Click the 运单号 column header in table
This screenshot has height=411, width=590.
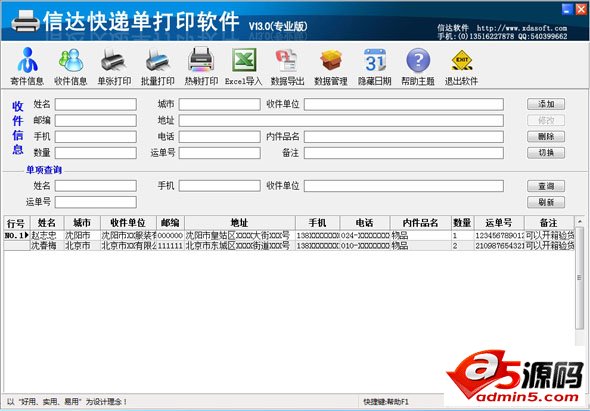click(x=499, y=223)
